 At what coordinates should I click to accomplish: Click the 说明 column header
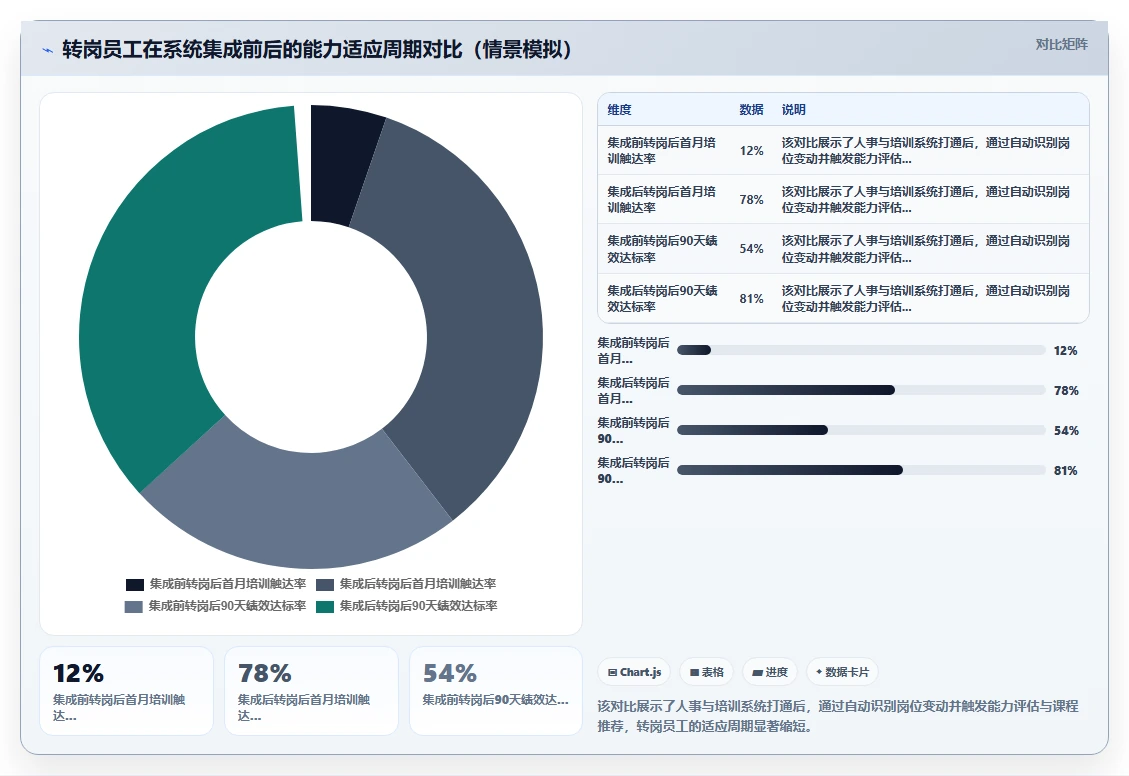(793, 109)
